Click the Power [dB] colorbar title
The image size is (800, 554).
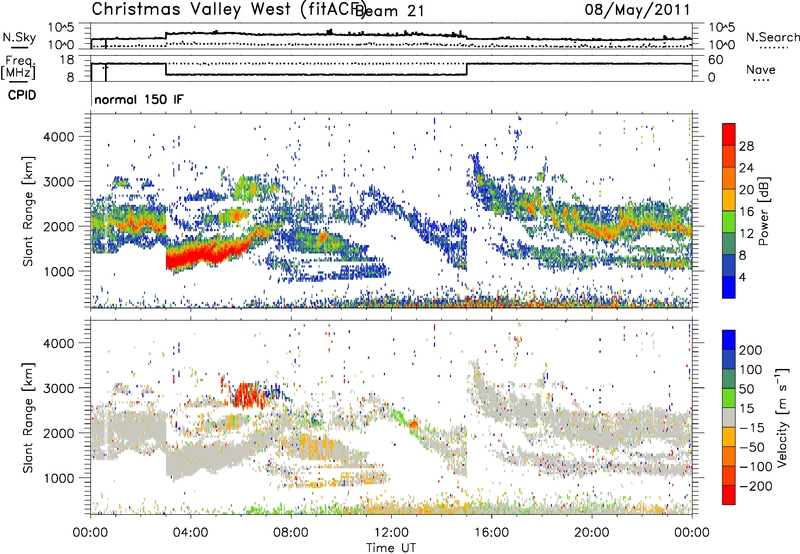764,211
